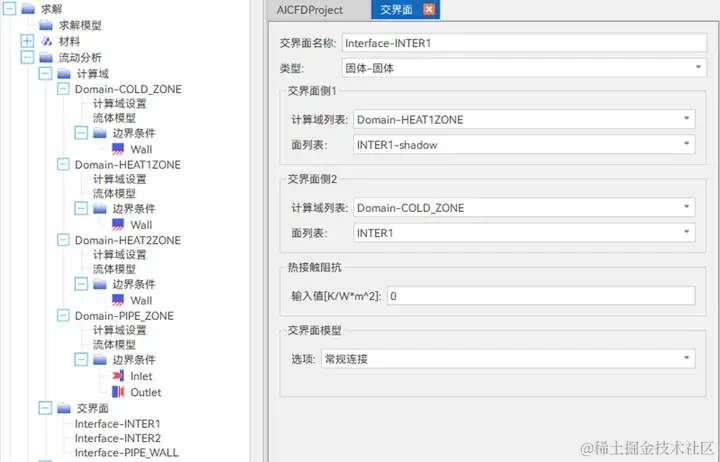The width and height of the screenshot is (720, 462).
Task: Select Domain-HEAT2ZONE in the tree
Action: click(x=128, y=240)
